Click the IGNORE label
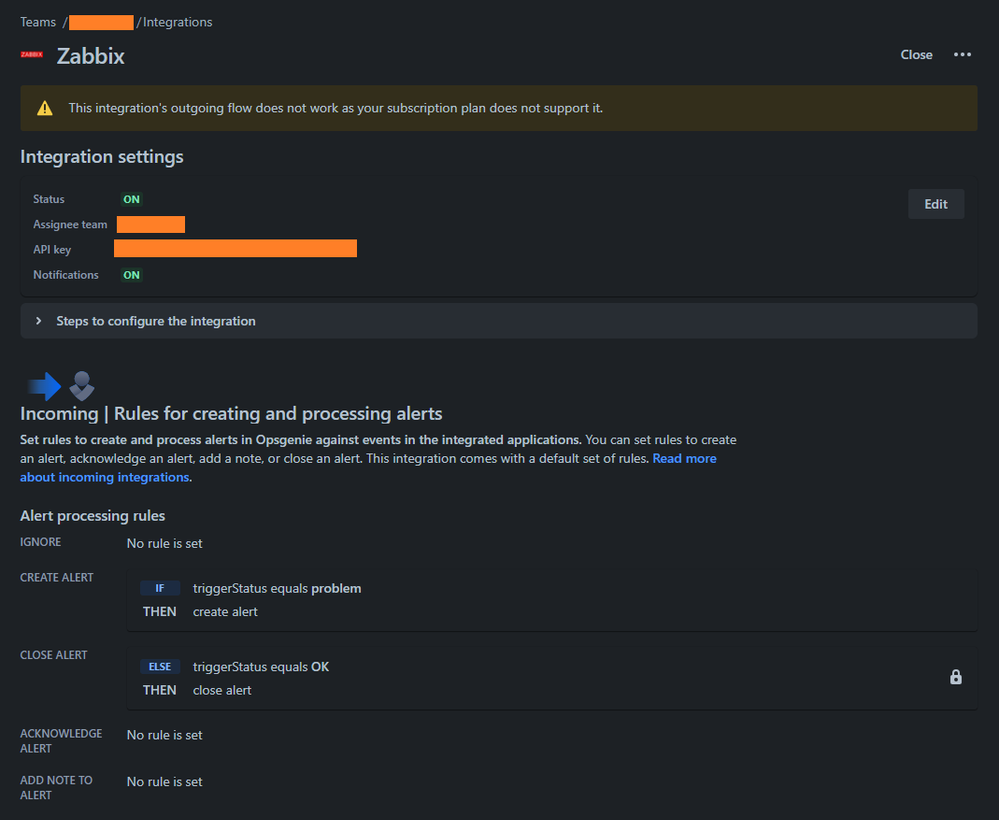This screenshot has height=820, width=999. pos(41,542)
